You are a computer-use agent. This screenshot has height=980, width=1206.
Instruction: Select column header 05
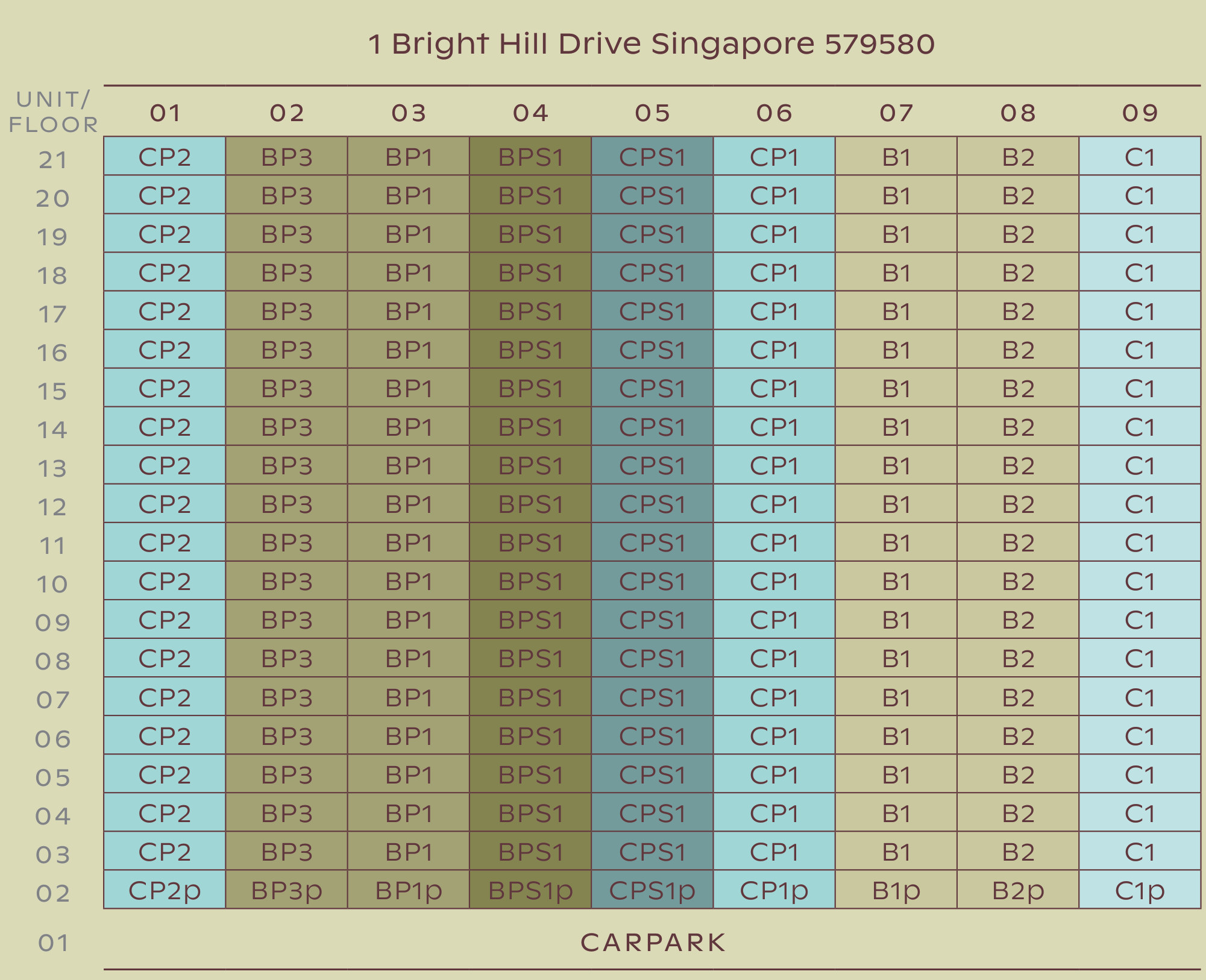click(652, 113)
